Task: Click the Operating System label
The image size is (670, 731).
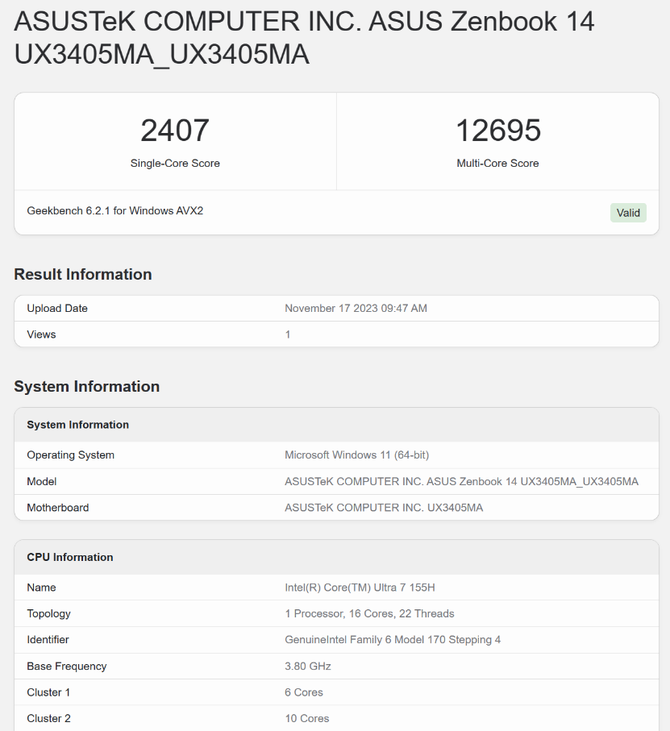Action: tap(70, 455)
